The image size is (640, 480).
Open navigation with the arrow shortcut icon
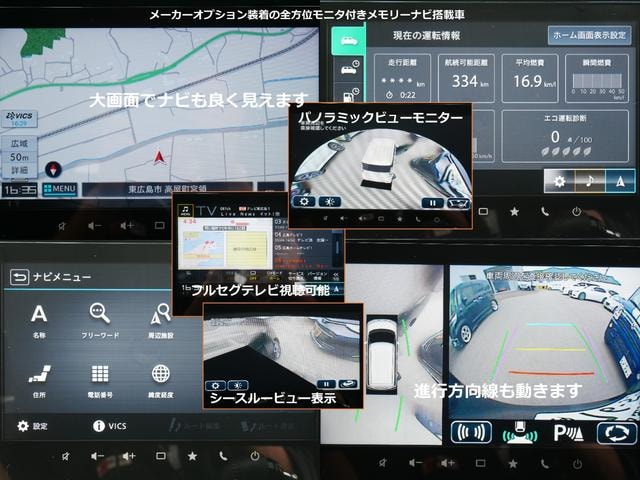pos(620,181)
